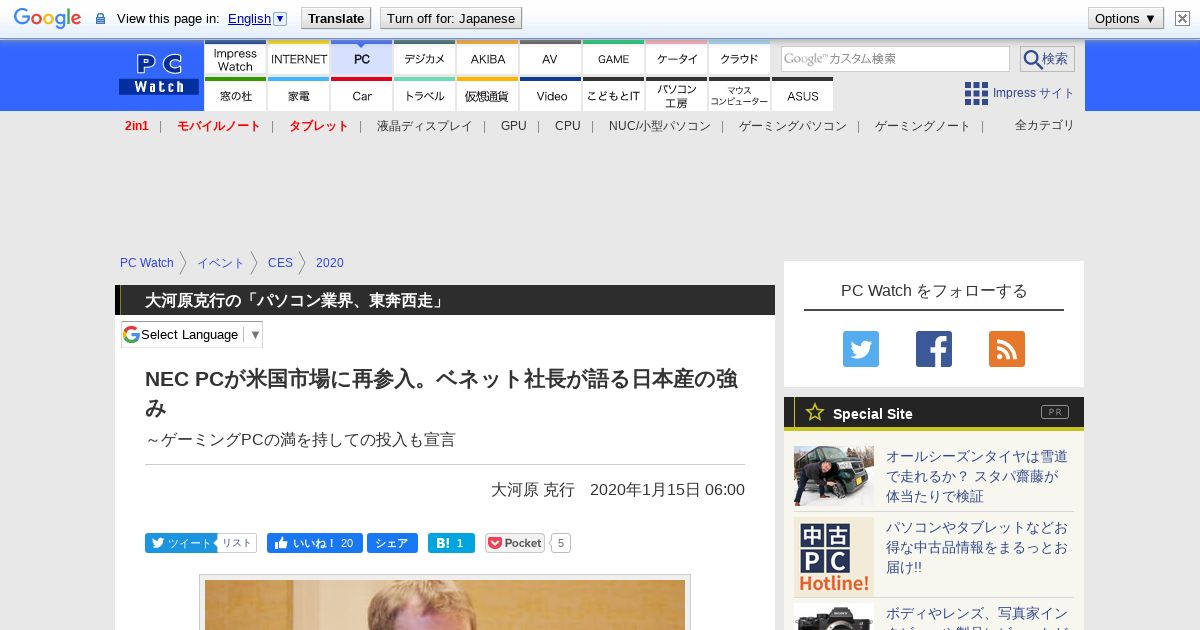Click the イベント breadcrumb
Image resolution: width=1200 pixels, height=630 pixels.
pyautogui.click(x=221, y=263)
